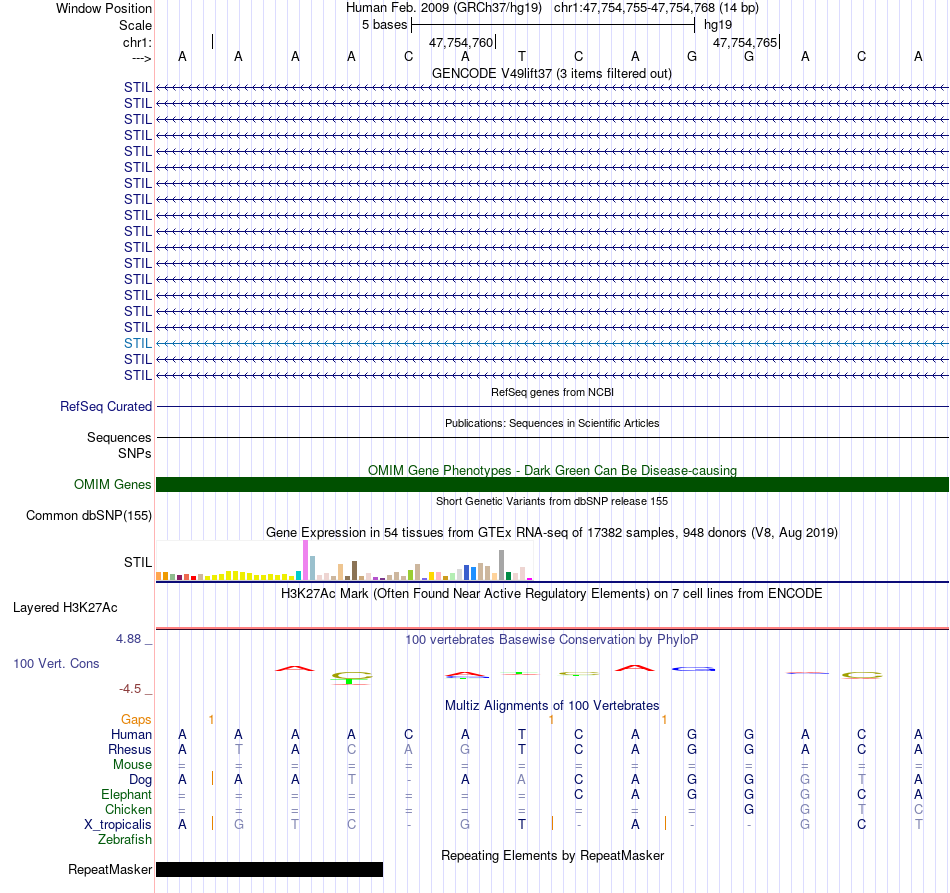Screen dimensions: 950x893
Task: Click the OMIM Genes label
Action: (112, 484)
